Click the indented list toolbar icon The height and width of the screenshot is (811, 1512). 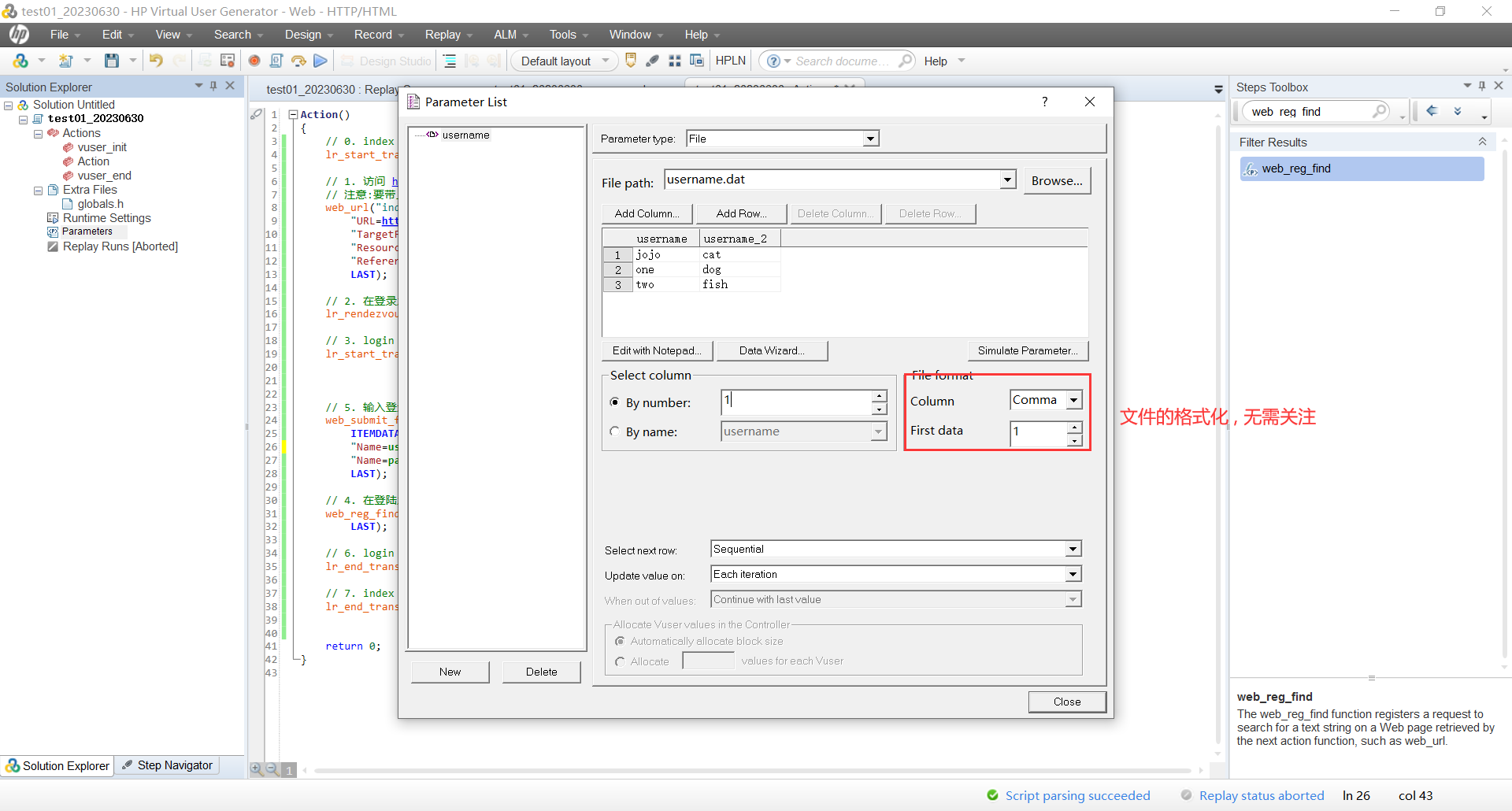coord(450,61)
